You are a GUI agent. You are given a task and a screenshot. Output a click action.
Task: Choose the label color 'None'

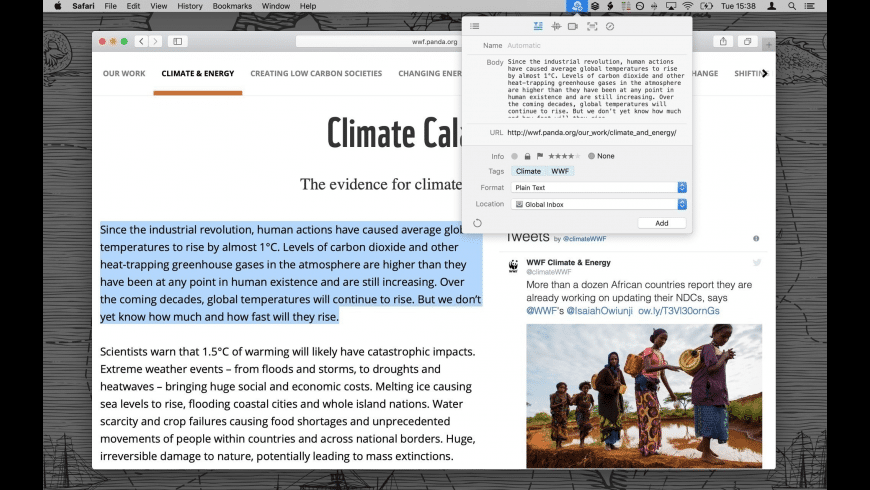coord(601,156)
